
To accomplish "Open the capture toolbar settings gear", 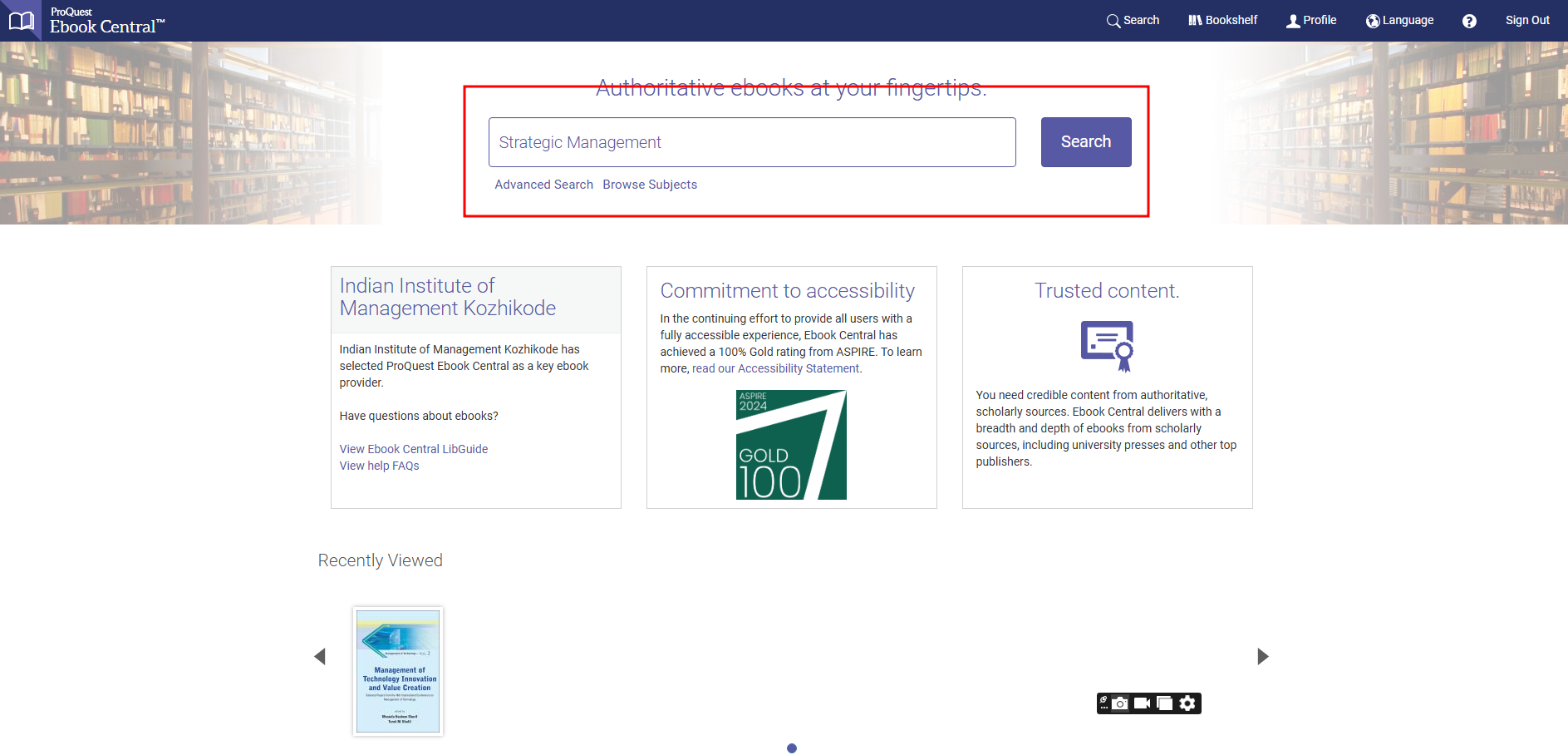I will [1187, 703].
